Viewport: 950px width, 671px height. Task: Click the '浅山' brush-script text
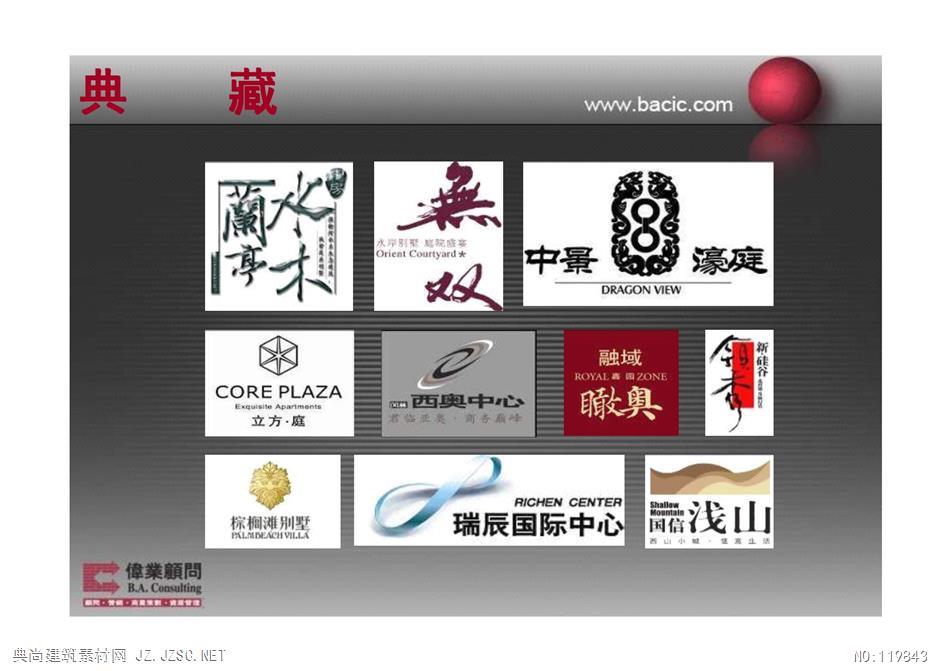tap(729, 518)
